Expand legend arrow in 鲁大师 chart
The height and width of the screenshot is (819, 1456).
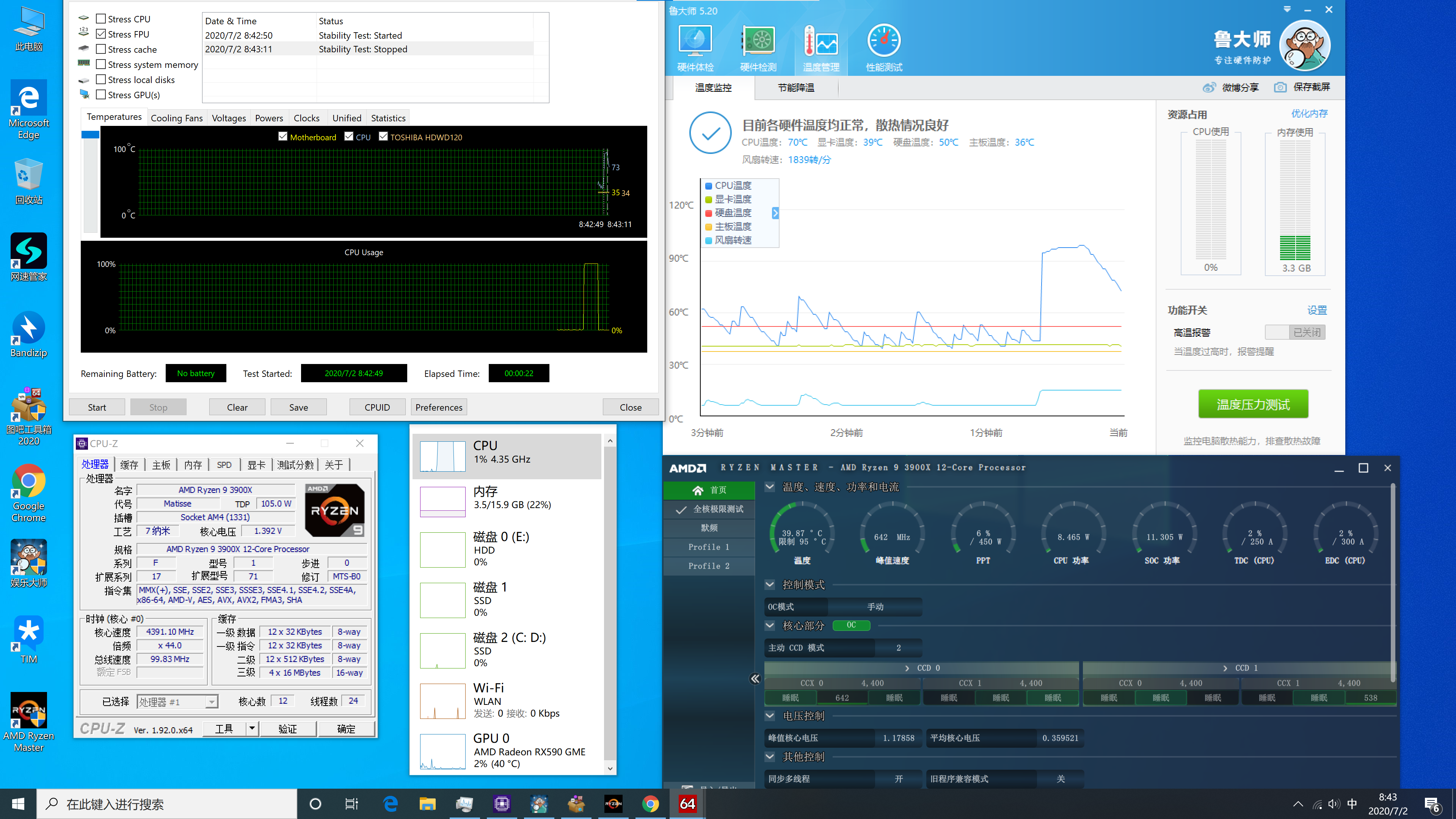(775, 213)
